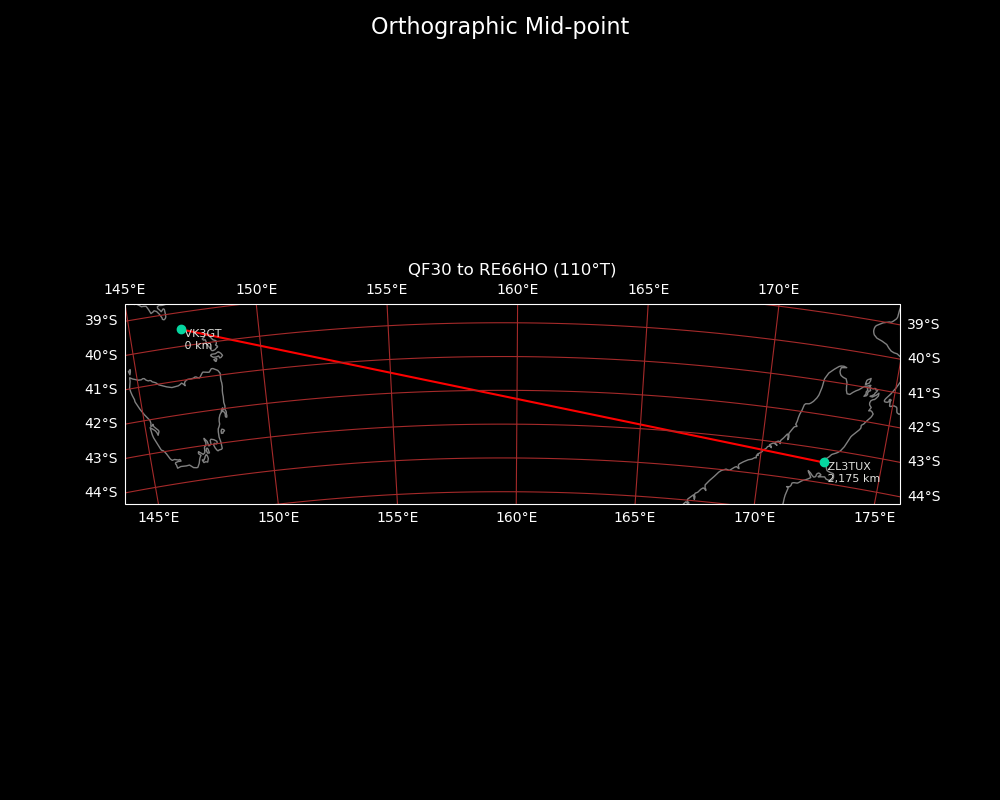Click the 175°E label on bottom axis
The image size is (1000, 800).
click(874, 518)
